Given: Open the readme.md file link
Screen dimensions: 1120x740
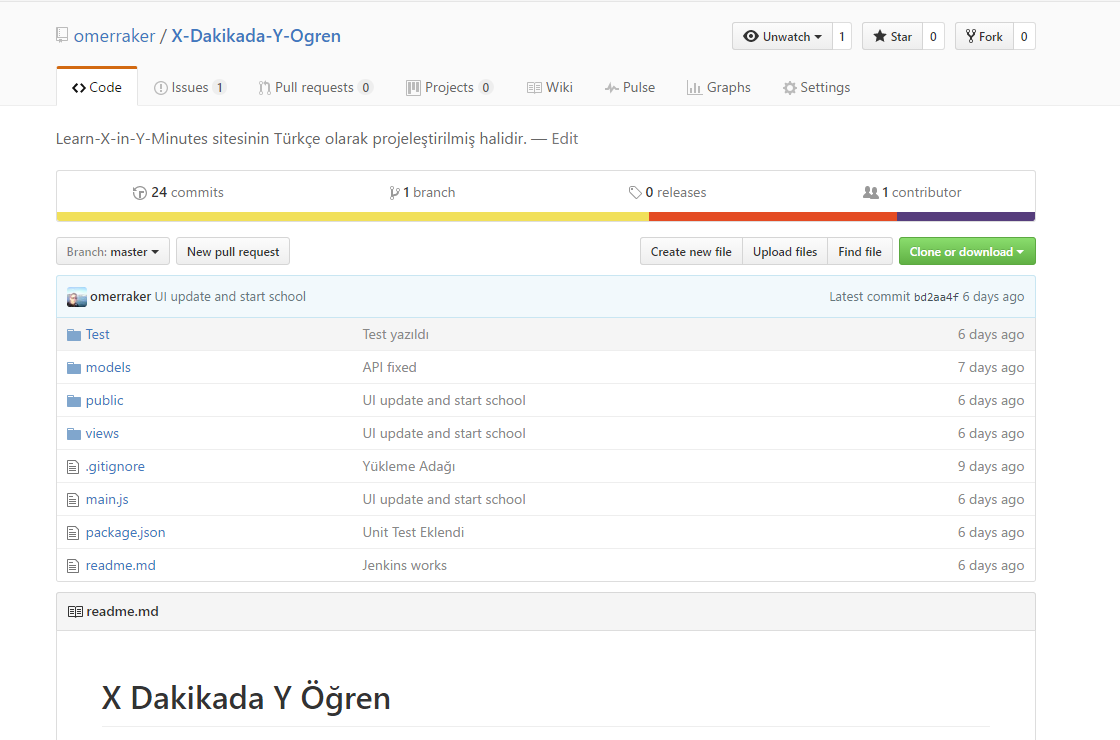Looking at the screenshot, I should [121, 565].
